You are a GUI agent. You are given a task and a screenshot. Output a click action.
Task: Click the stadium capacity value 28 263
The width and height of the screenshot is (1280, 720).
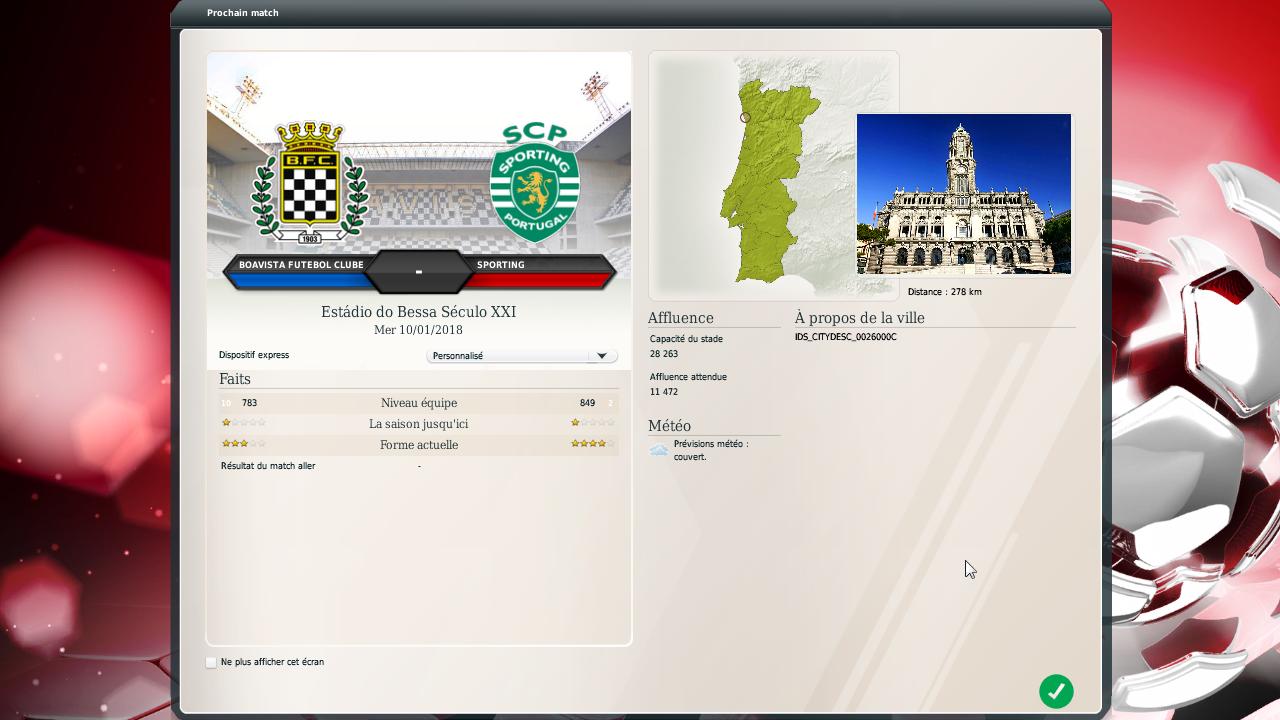pos(664,354)
